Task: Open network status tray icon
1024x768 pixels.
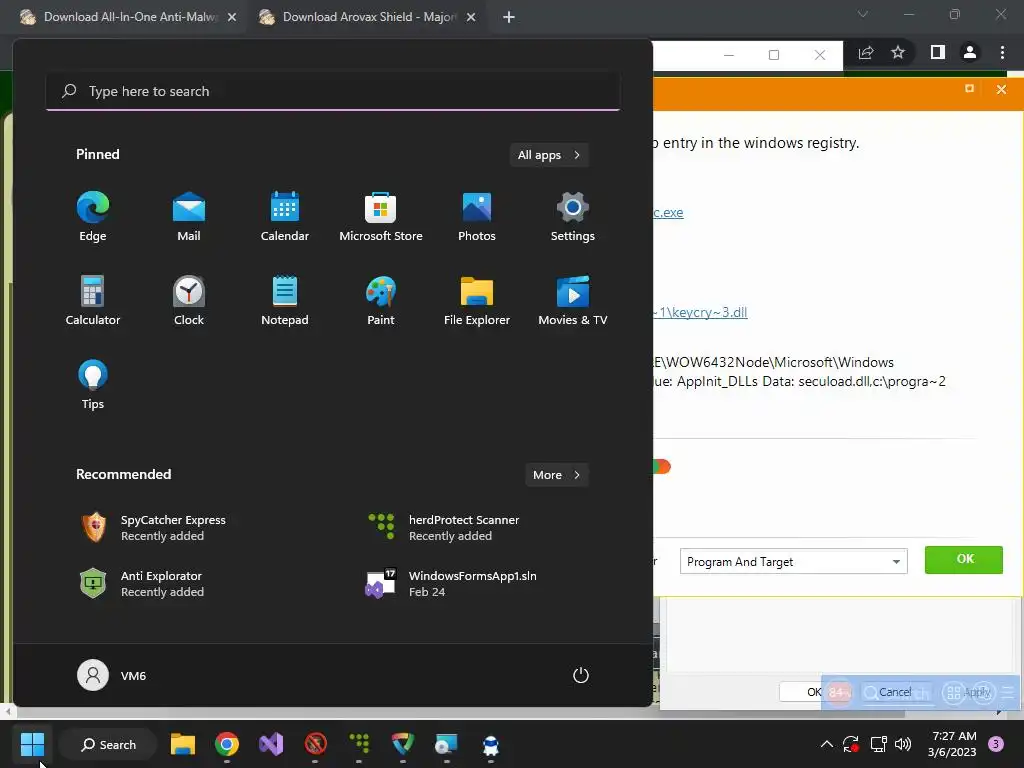Action: 878,744
